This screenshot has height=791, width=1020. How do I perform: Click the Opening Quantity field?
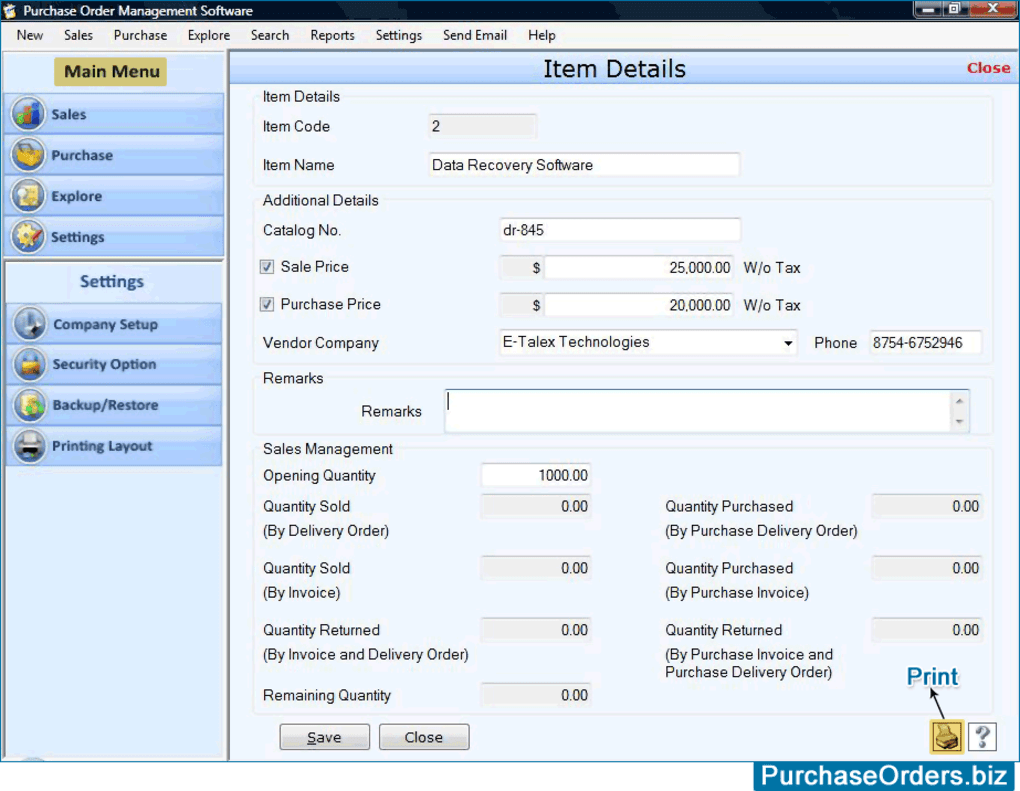click(536, 476)
